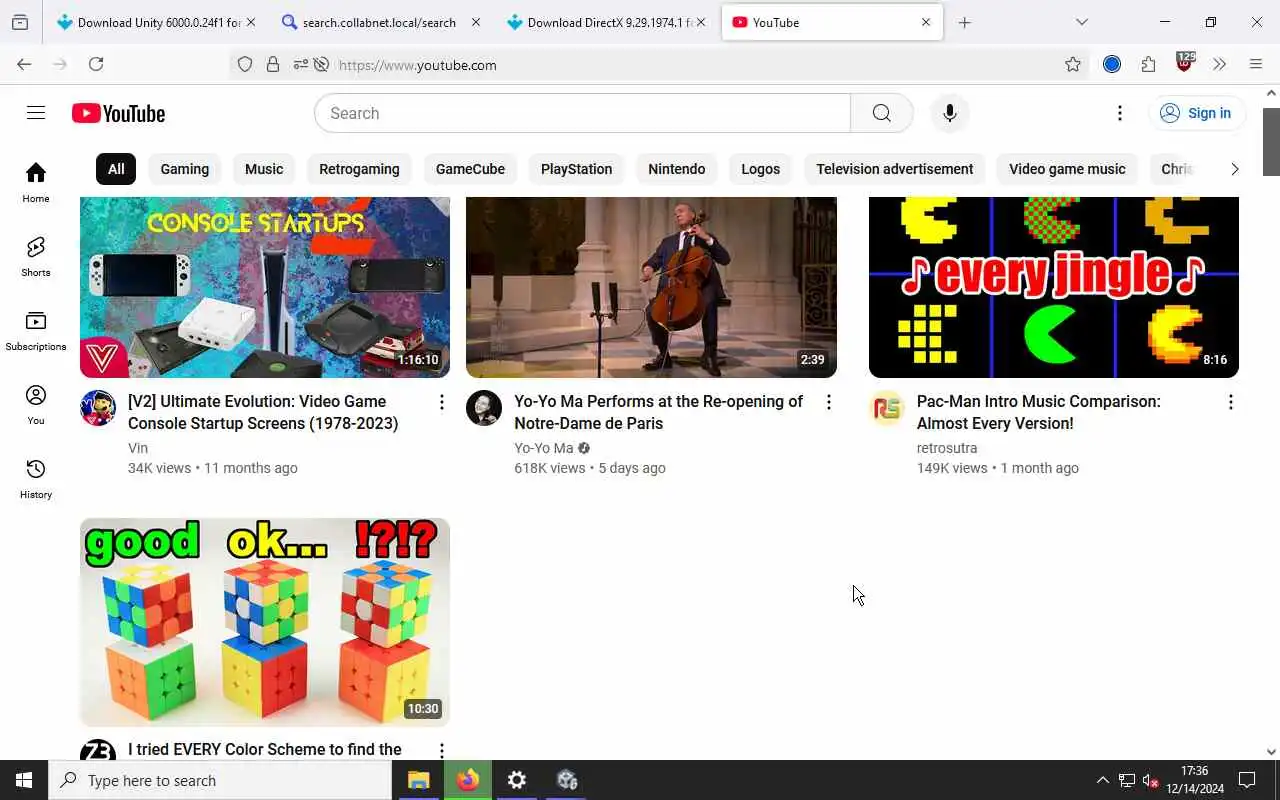1280x800 pixels.
Task: Open a new browser tab
Action: point(964,22)
